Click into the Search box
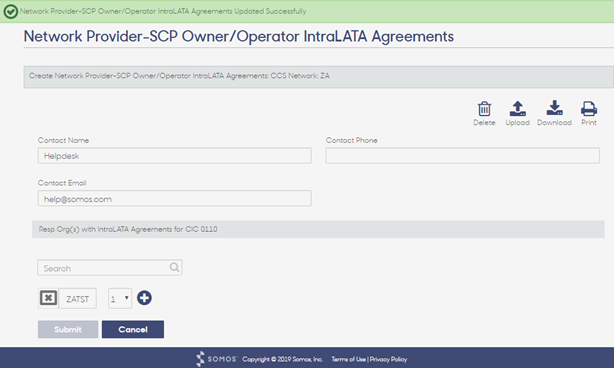 click(110, 268)
